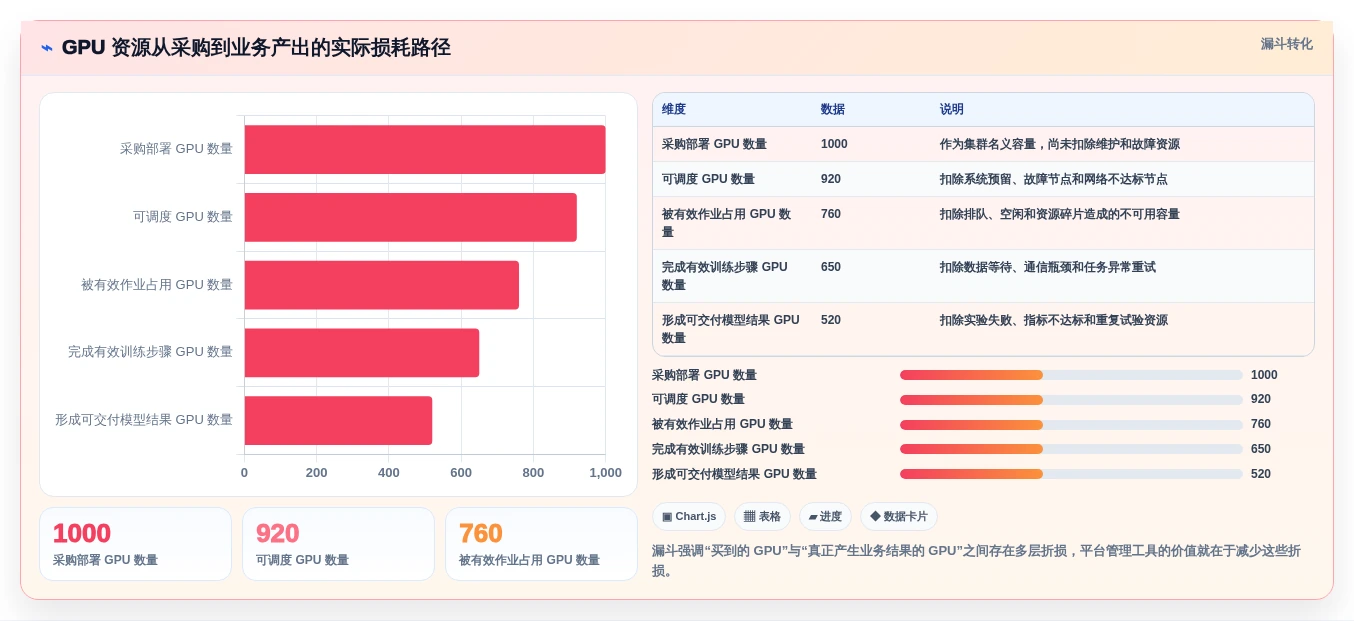Click chart axis label 可调度 GPU 数量
This screenshot has height=621, width=1354.
tap(183, 217)
